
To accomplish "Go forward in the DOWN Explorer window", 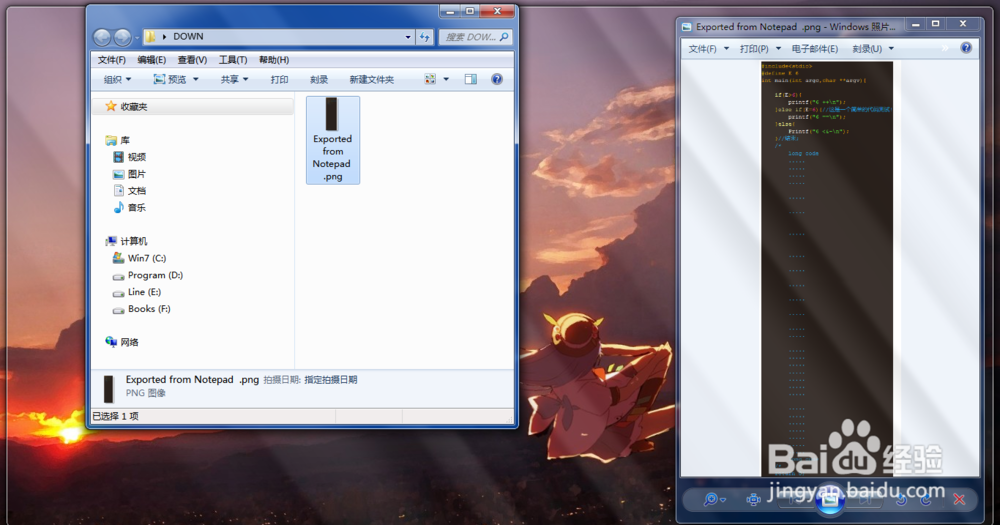I will pyautogui.click(x=122, y=37).
